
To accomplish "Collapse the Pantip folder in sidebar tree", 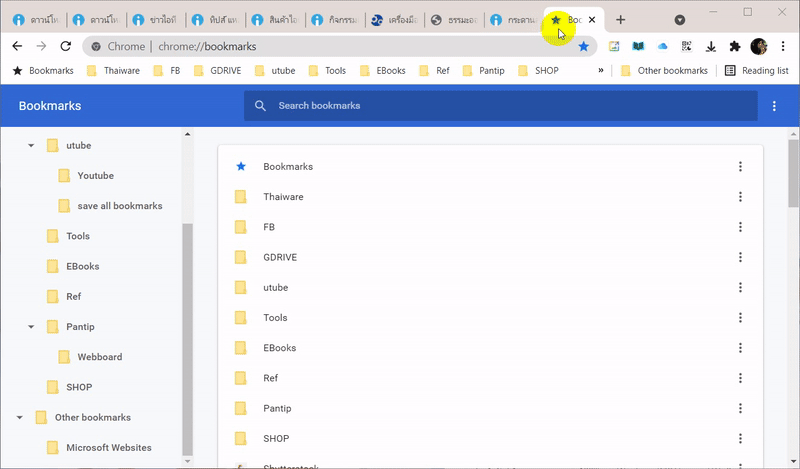I will tap(31, 327).
